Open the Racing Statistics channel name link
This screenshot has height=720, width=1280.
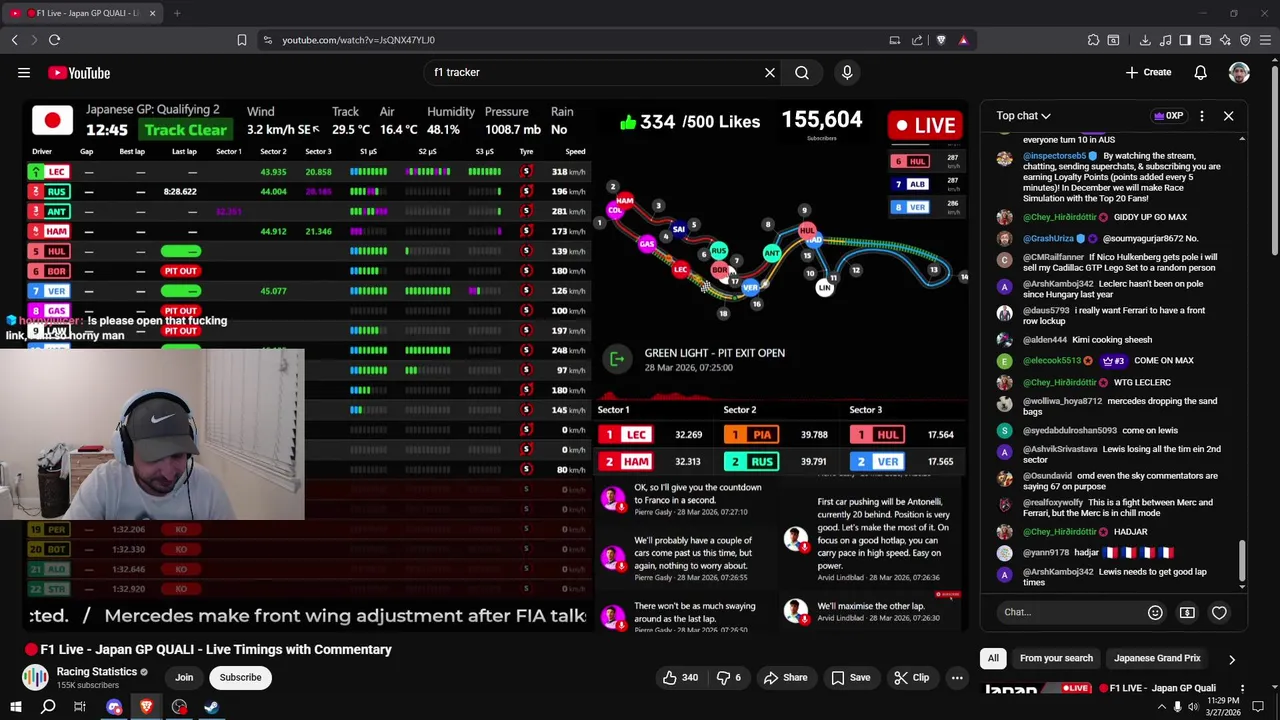click(96, 672)
